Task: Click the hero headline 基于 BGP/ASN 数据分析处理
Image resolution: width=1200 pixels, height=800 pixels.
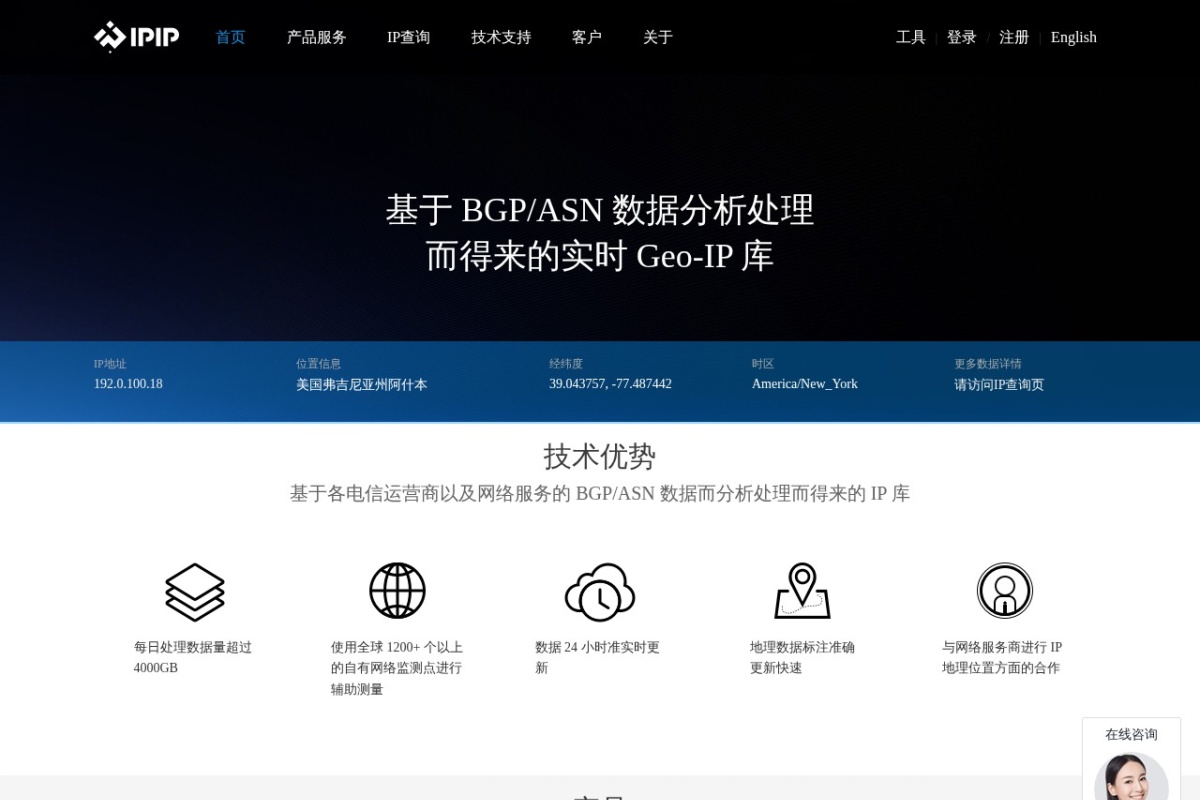Action: click(x=600, y=210)
